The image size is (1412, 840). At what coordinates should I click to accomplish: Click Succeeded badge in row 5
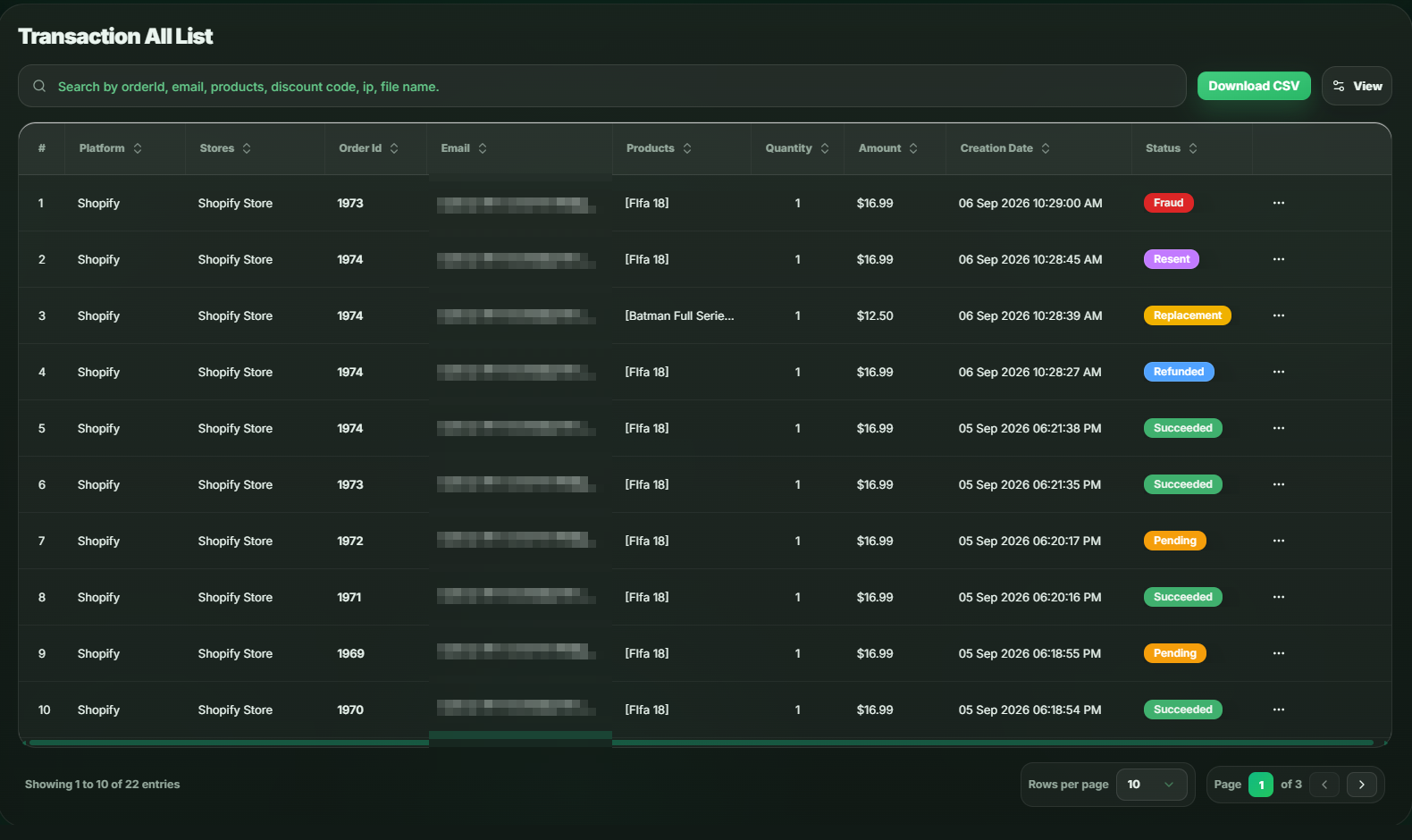[1183, 428]
